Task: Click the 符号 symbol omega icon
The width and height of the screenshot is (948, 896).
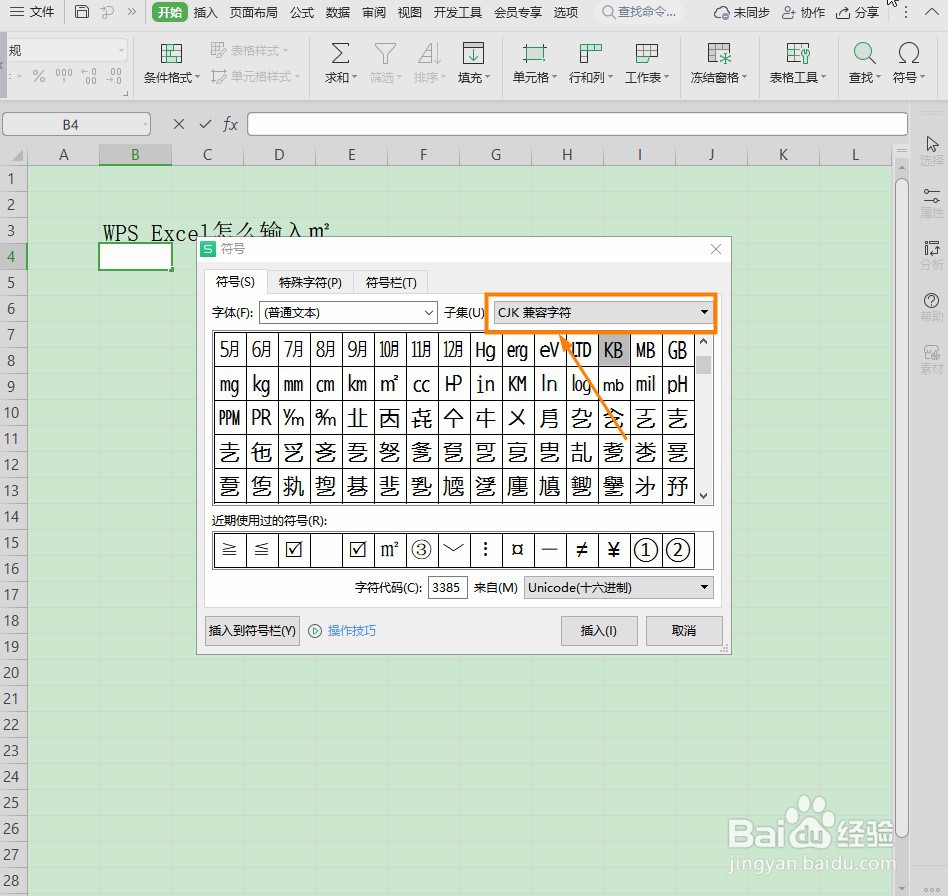Action: [x=909, y=53]
